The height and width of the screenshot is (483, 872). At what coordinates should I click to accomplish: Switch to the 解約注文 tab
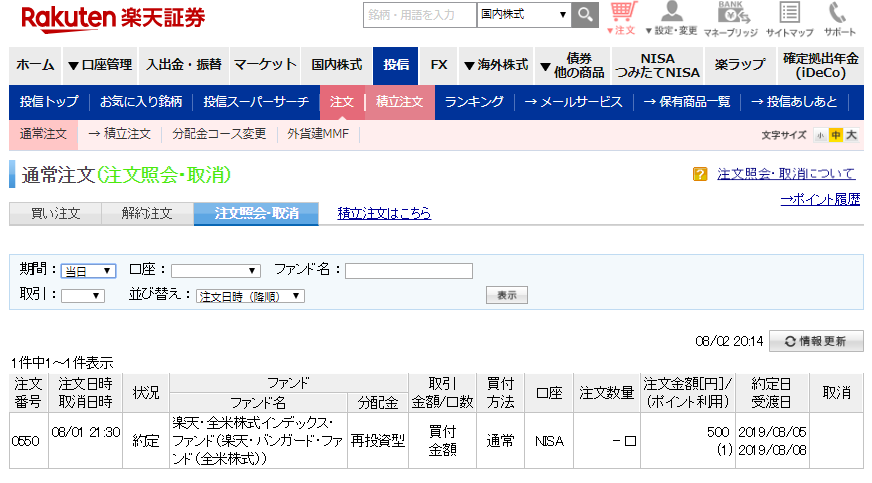pyautogui.click(x=147, y=213)
